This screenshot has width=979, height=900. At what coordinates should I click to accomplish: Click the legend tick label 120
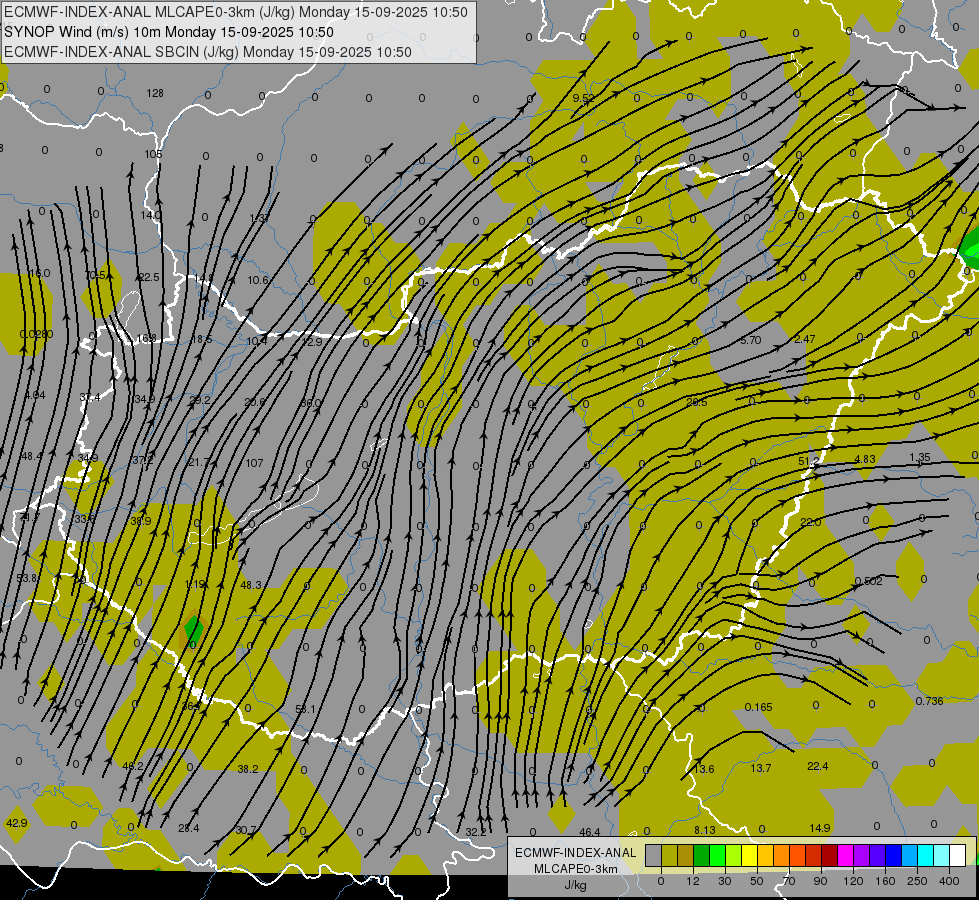point(853,881)
